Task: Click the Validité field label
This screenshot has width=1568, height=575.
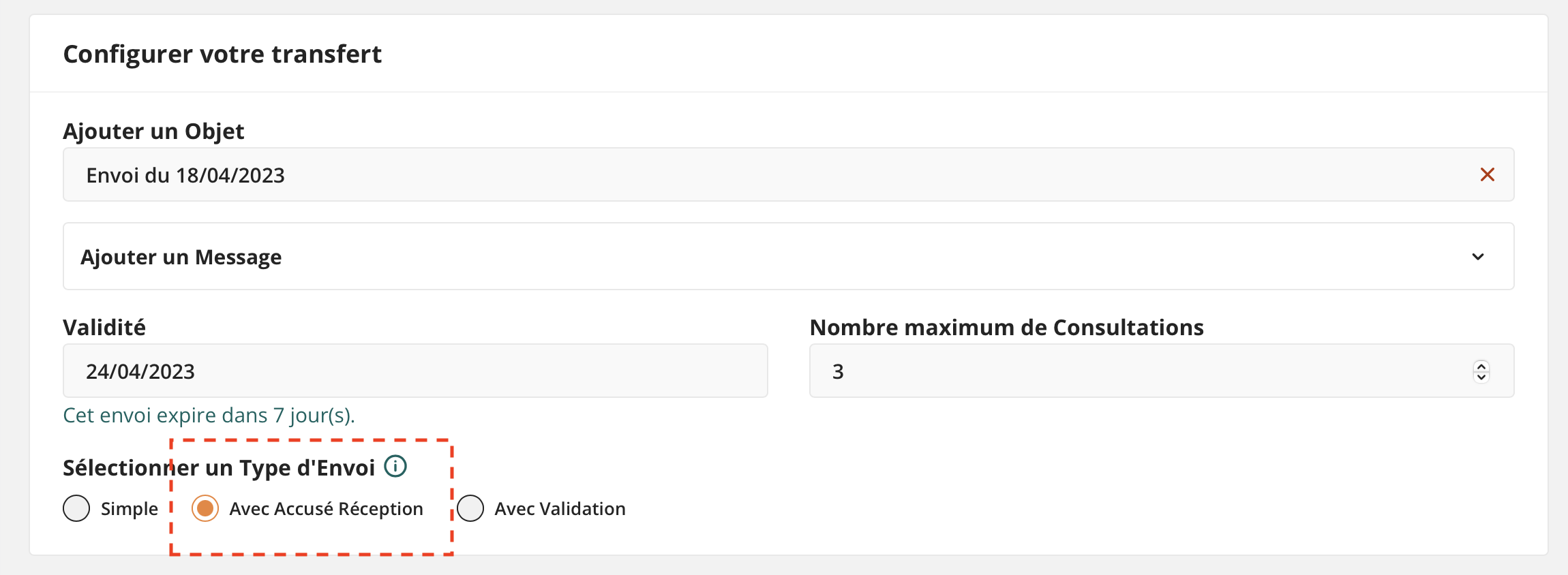Action: pos(104,328)
